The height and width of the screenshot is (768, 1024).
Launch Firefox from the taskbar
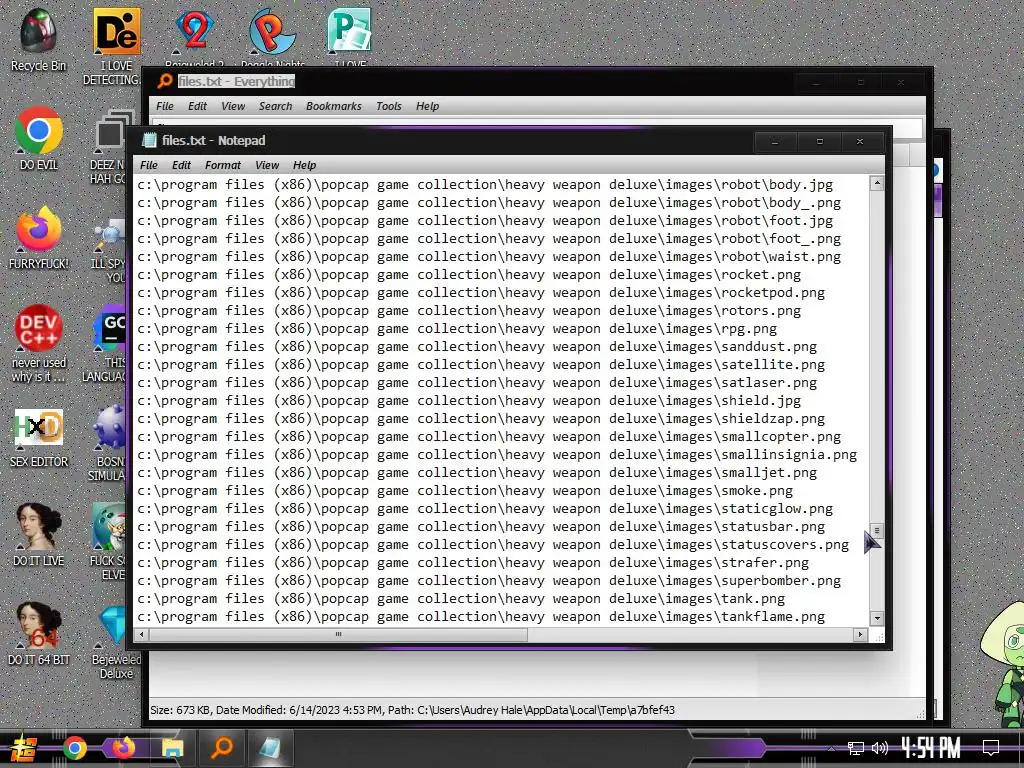123,748
